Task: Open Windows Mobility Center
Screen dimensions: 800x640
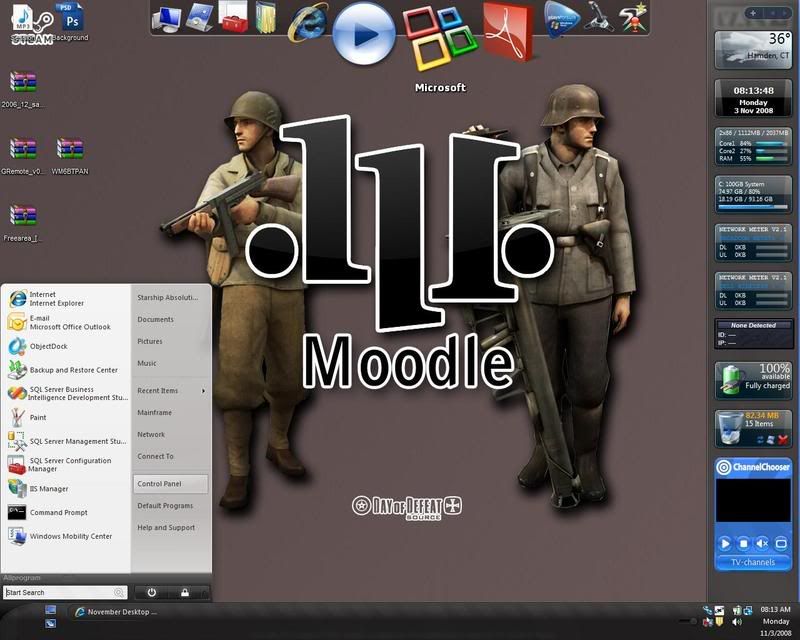Action: pyautogui.click(x=66, y=536)
